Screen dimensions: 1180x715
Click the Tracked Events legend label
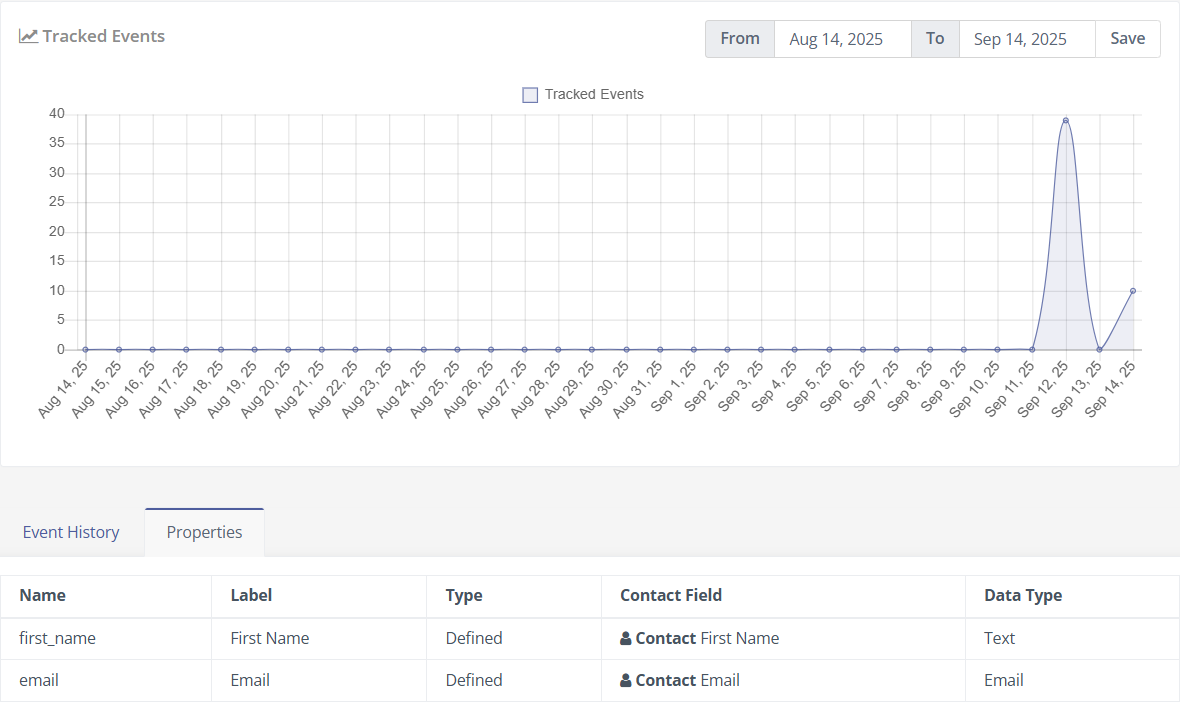pos(594,94)
